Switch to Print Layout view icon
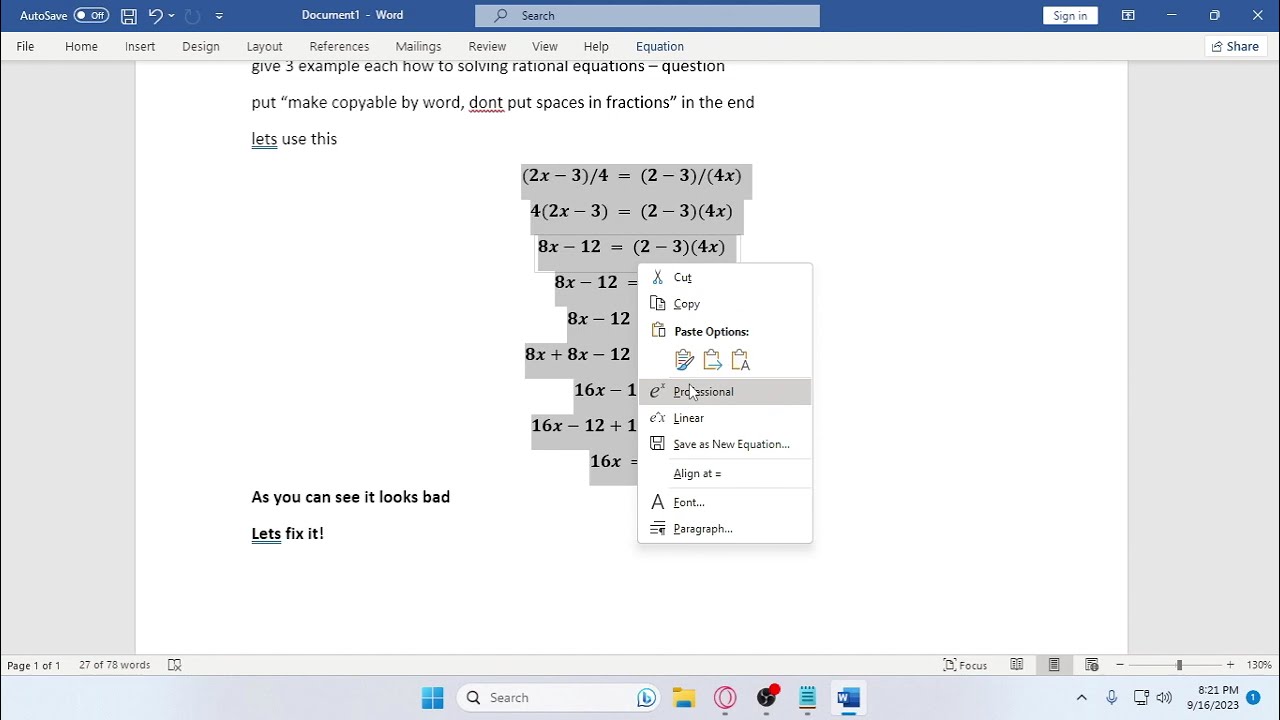 [x=1054, y=665]
